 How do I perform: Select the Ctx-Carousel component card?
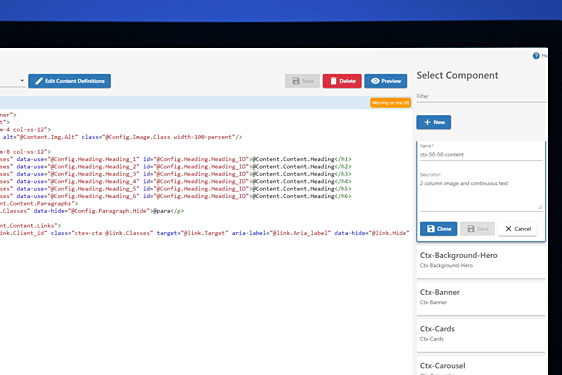pyautogui.click(x=481, y=366)
